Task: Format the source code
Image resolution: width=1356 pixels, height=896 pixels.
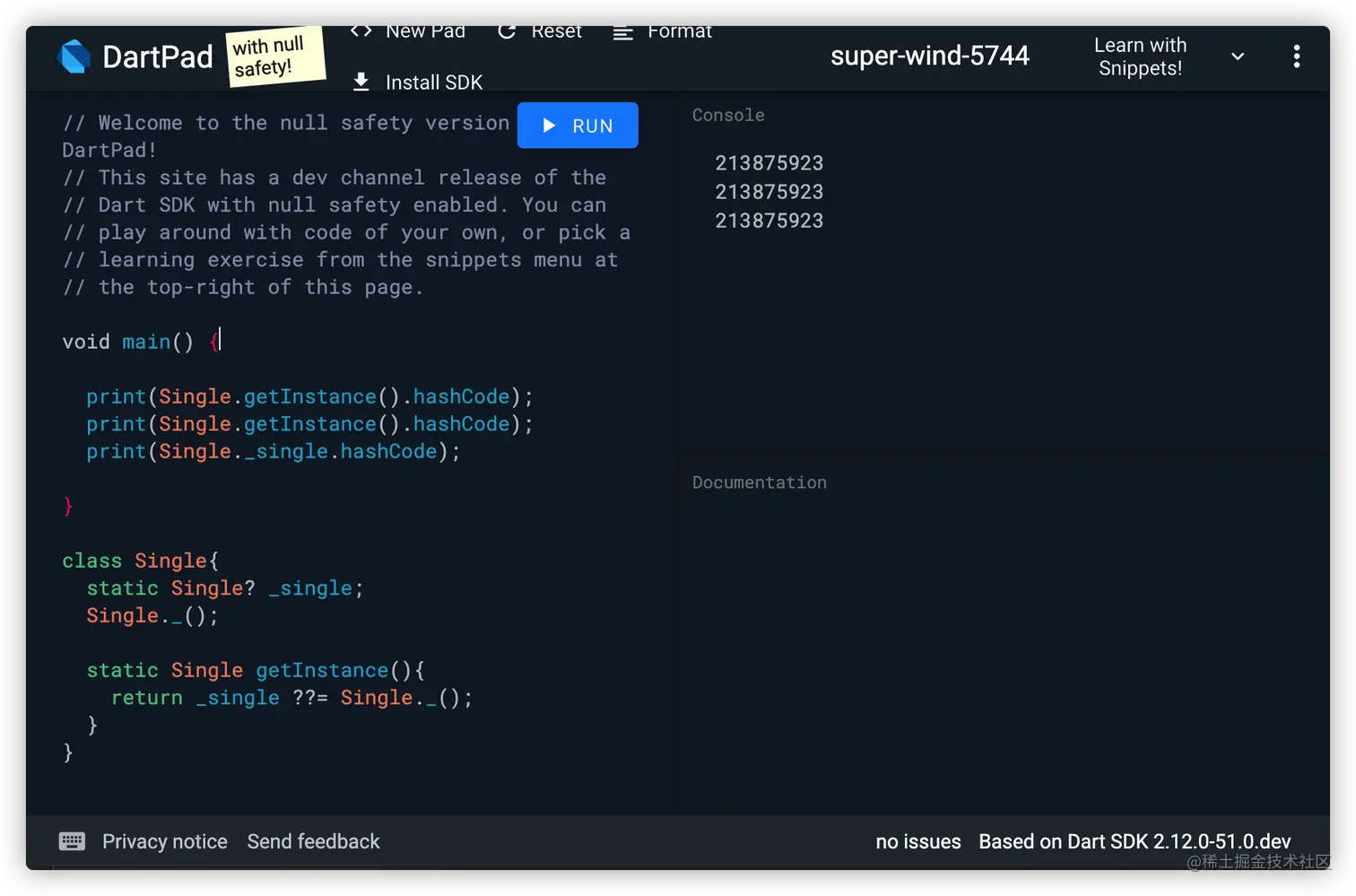Action: coord(663,31)
